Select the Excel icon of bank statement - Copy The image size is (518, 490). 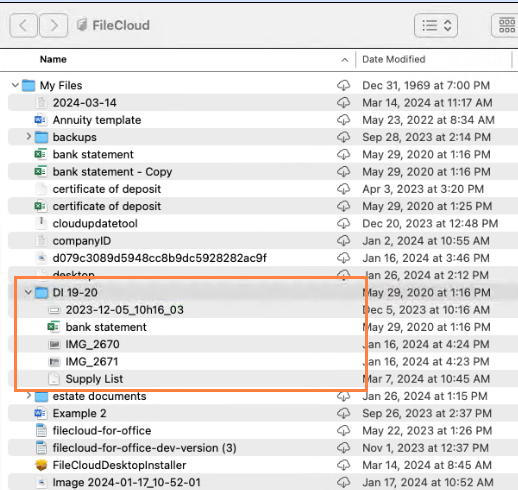pos(40,172)
